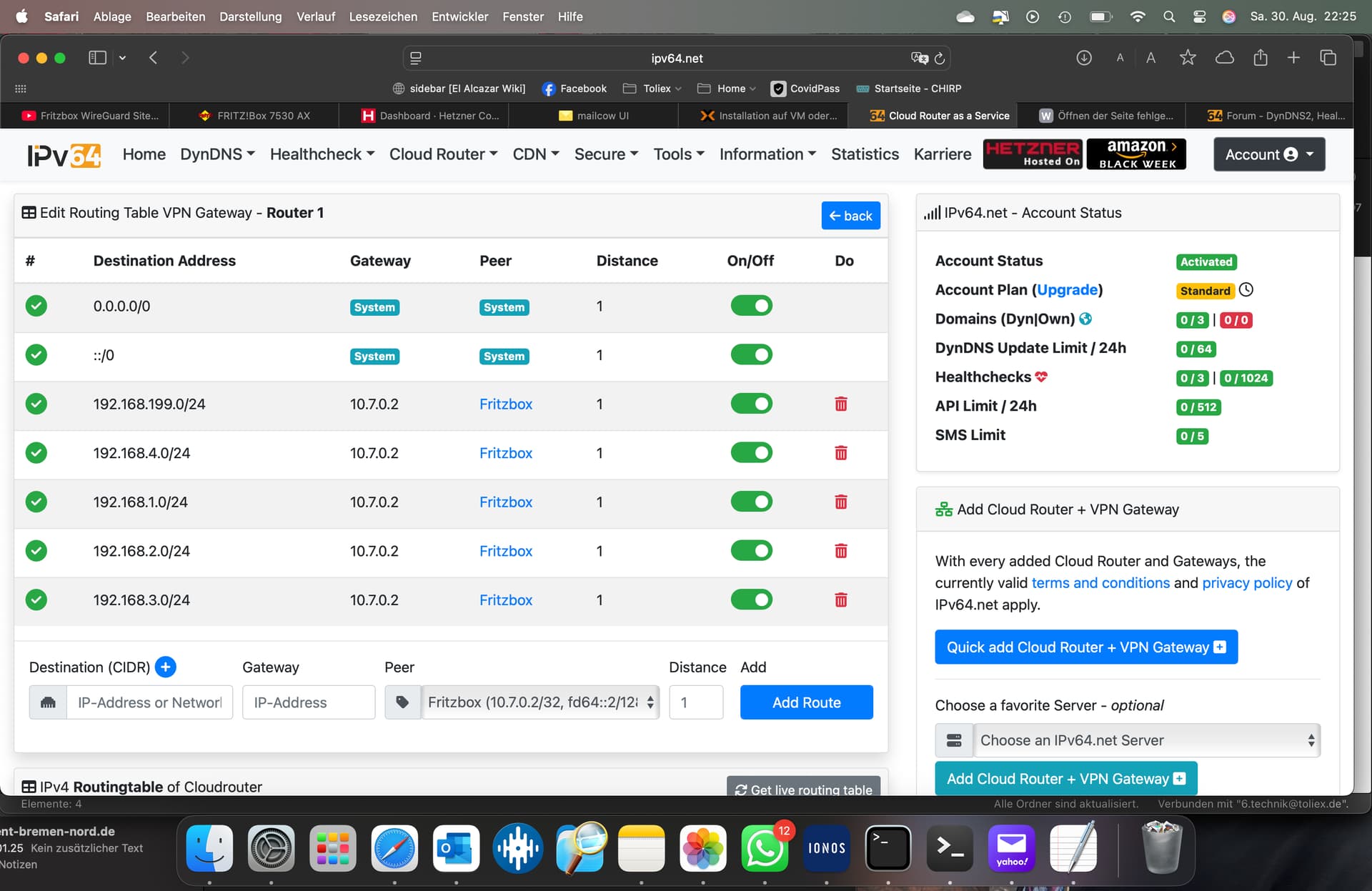Expand the Account dropdown button

coord(1268,154)
